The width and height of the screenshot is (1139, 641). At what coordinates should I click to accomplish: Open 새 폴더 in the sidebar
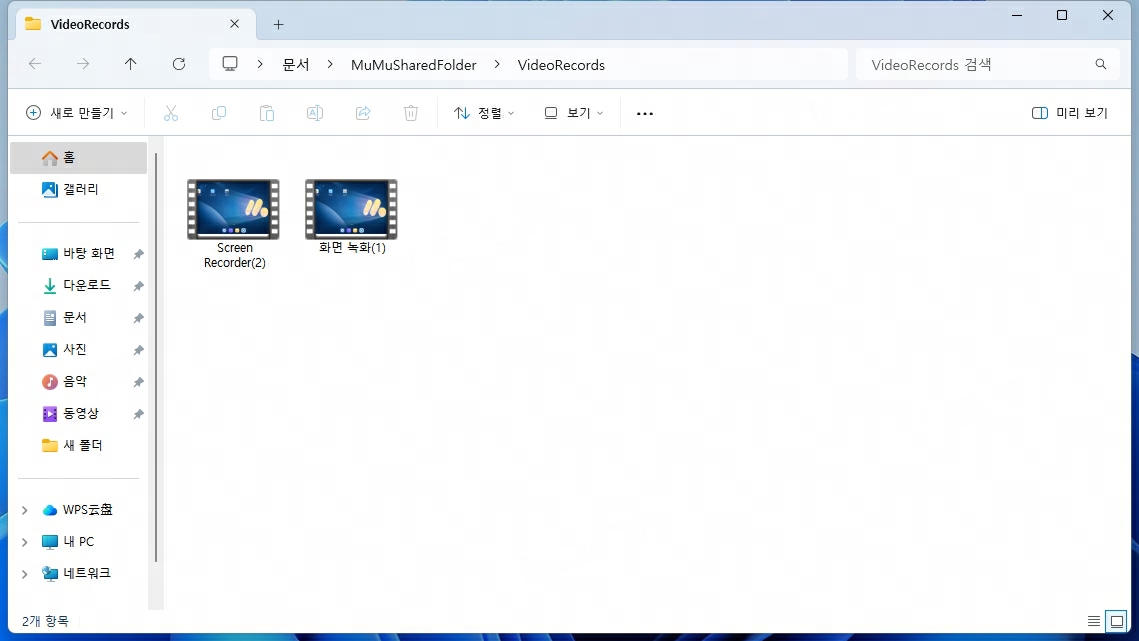pyautogui.click(x=78, y=445)
